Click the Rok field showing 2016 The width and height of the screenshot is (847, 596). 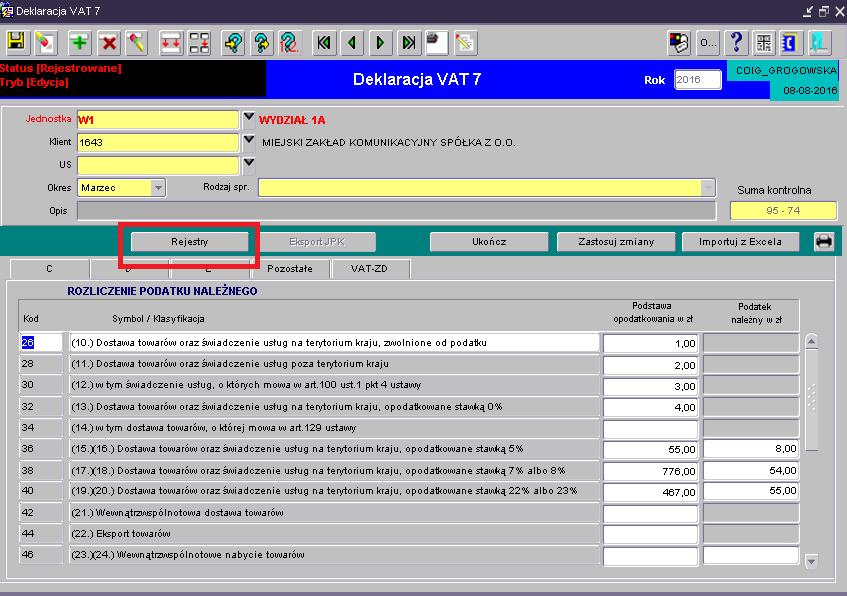[697, 79]
